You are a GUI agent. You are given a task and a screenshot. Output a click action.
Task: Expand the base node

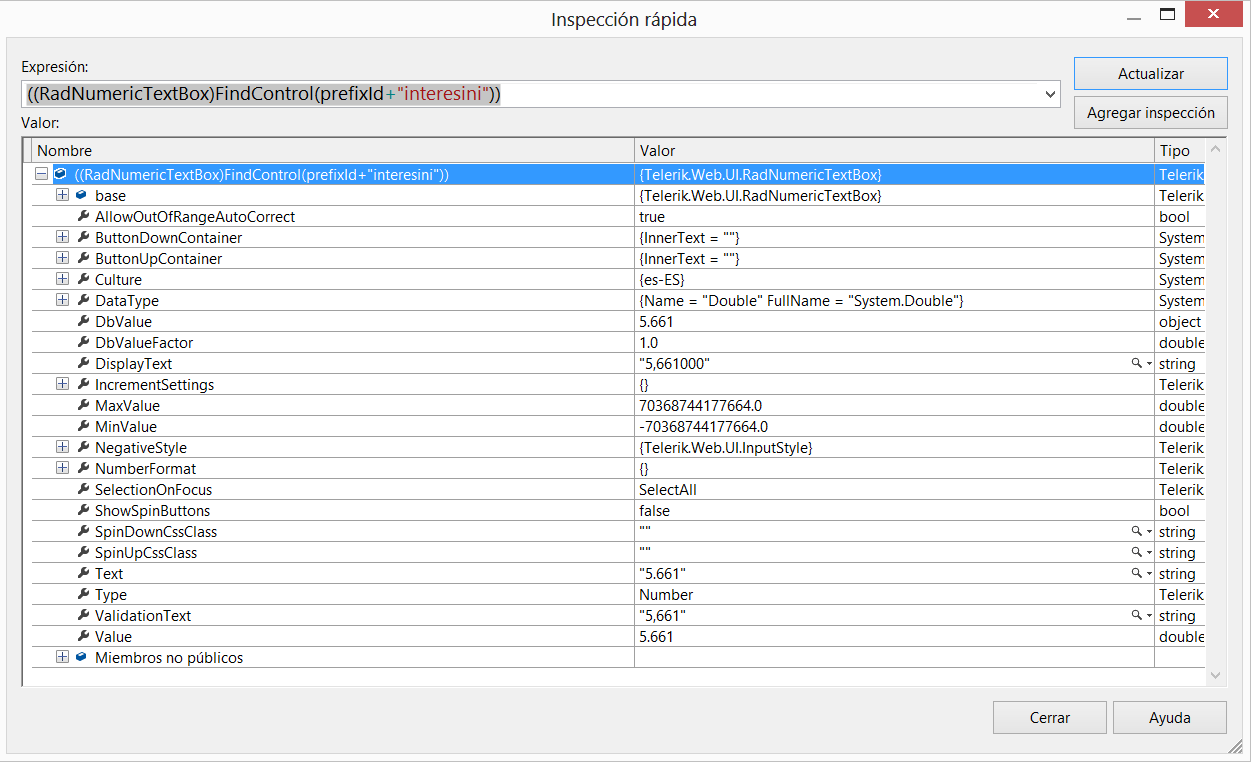[62, 196]
